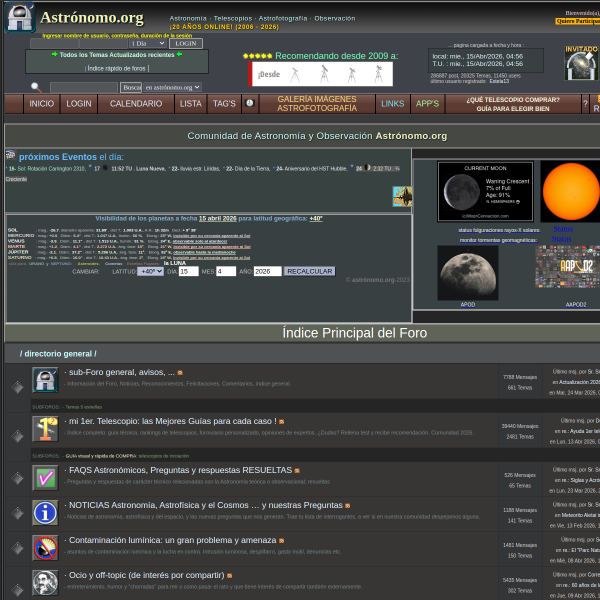This screenshot has height=600, width=600.
Task: Click the magnifying glass search icon
Action: [x=36, y=88]
